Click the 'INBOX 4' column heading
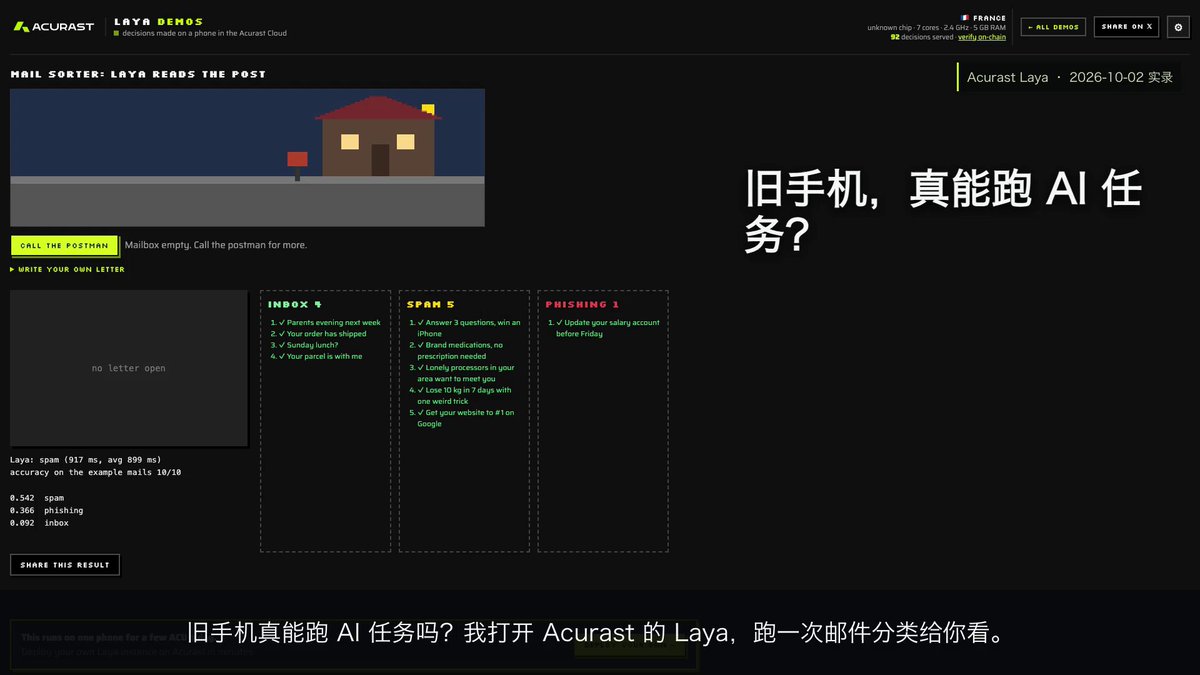Image resolution: width=1200 pixels, height=675 pixels. (295, 304)
